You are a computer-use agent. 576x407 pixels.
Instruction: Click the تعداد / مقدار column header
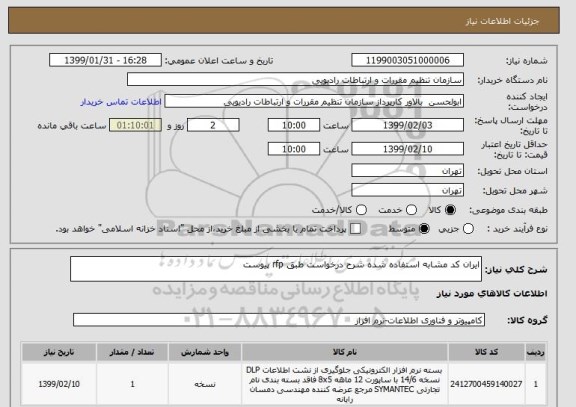click(x=132, y=352)
